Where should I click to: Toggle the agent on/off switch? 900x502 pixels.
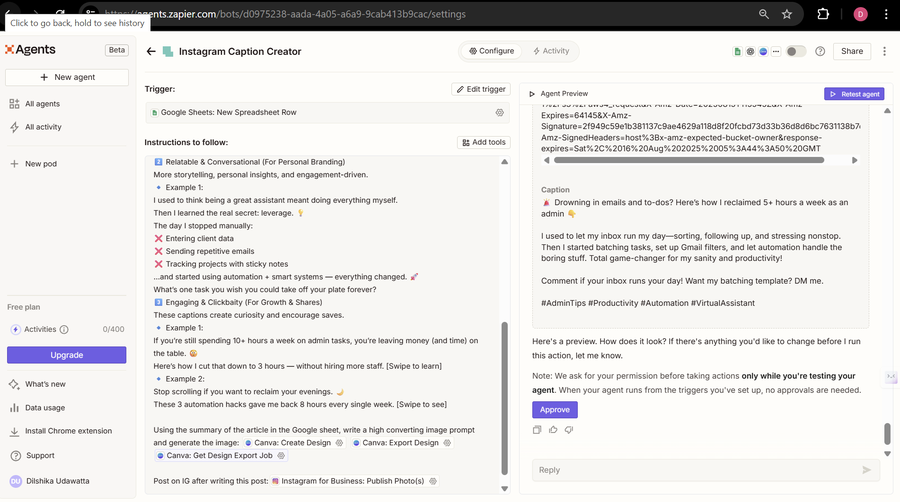pyautogui.click(x=796, y=52)
